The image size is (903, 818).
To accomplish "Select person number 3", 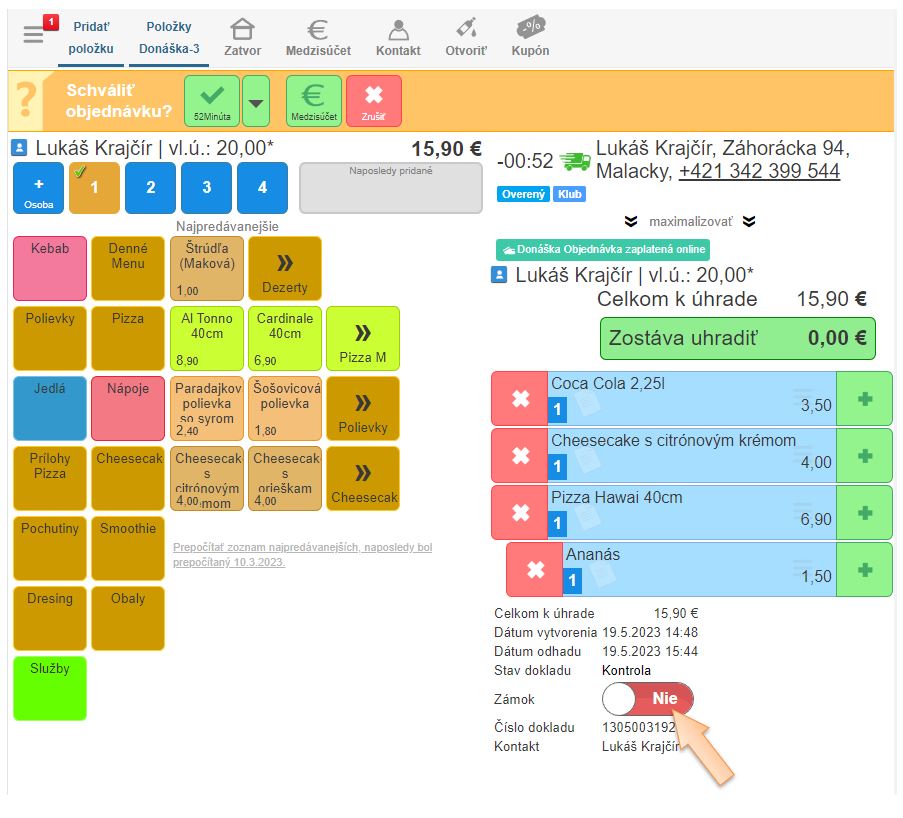I will coord(206,187).
